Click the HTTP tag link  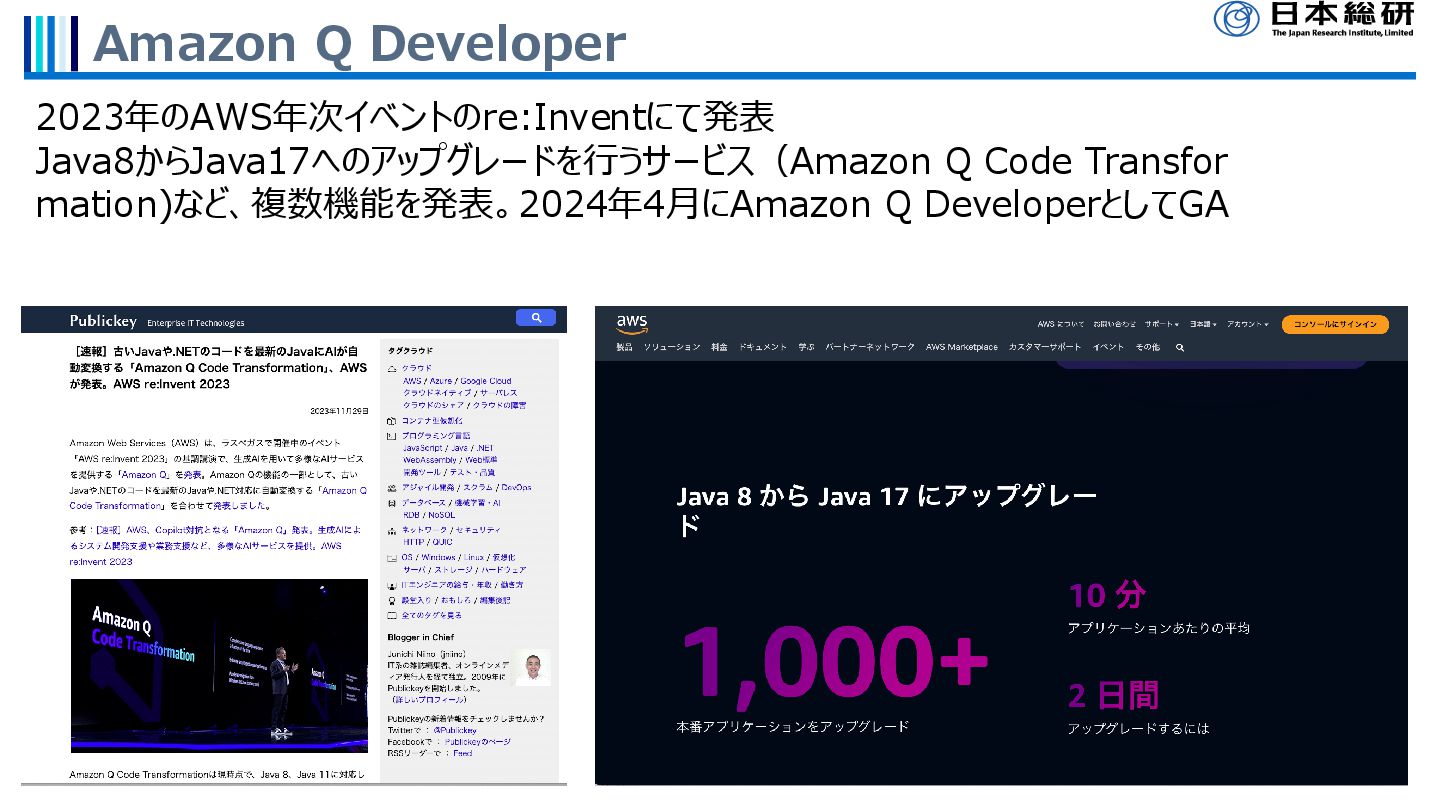(x=414, y=542)
